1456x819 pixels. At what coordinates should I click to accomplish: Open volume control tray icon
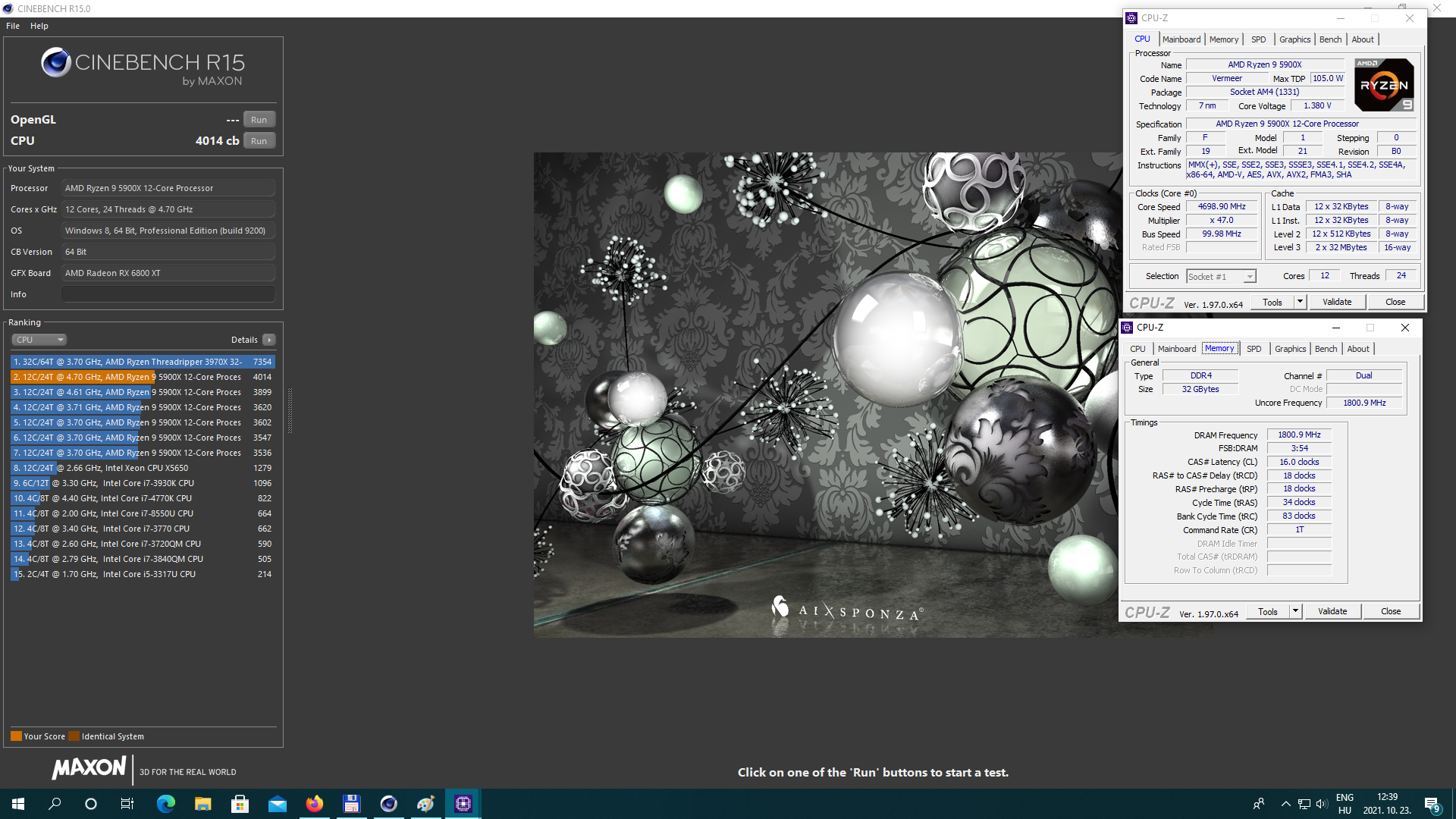(1322, 804)
